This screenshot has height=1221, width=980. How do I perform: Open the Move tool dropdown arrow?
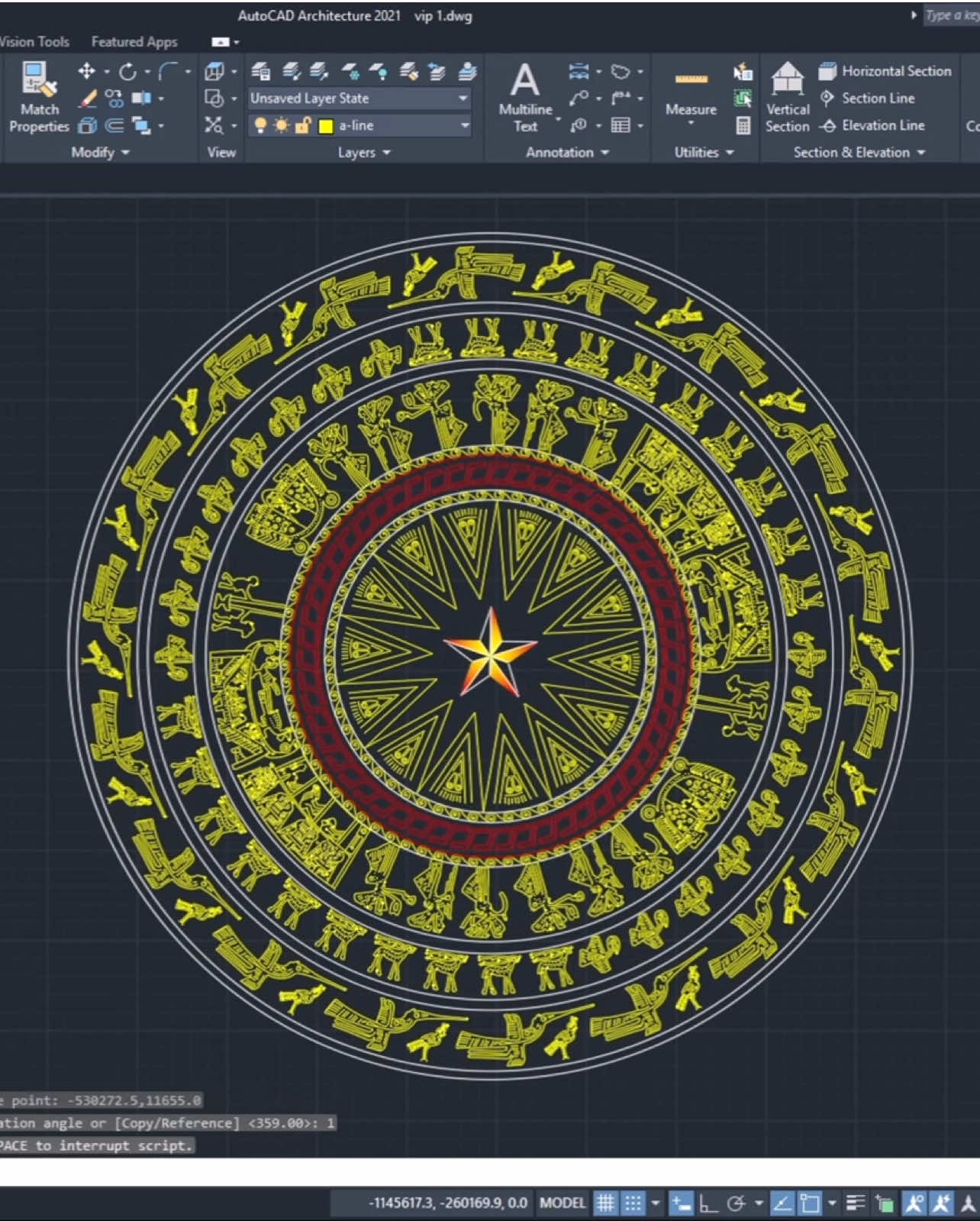106,72
